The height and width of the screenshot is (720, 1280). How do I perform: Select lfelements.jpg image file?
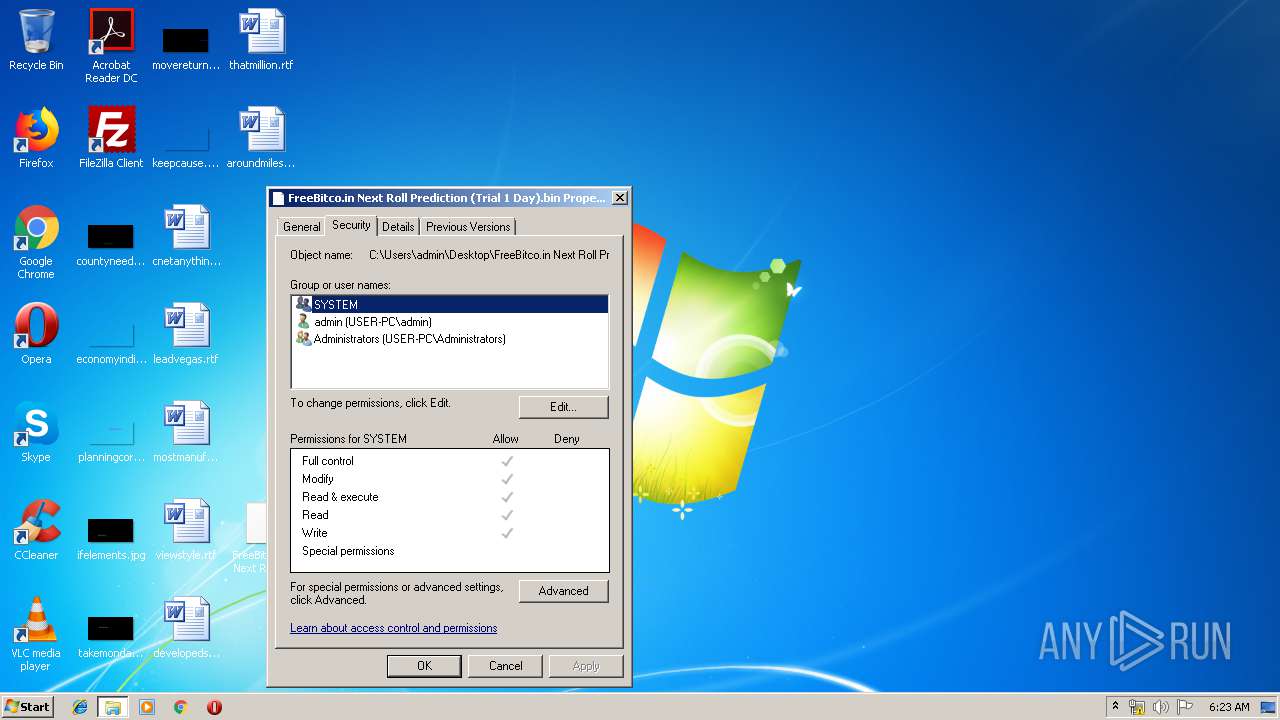[111, 537]
